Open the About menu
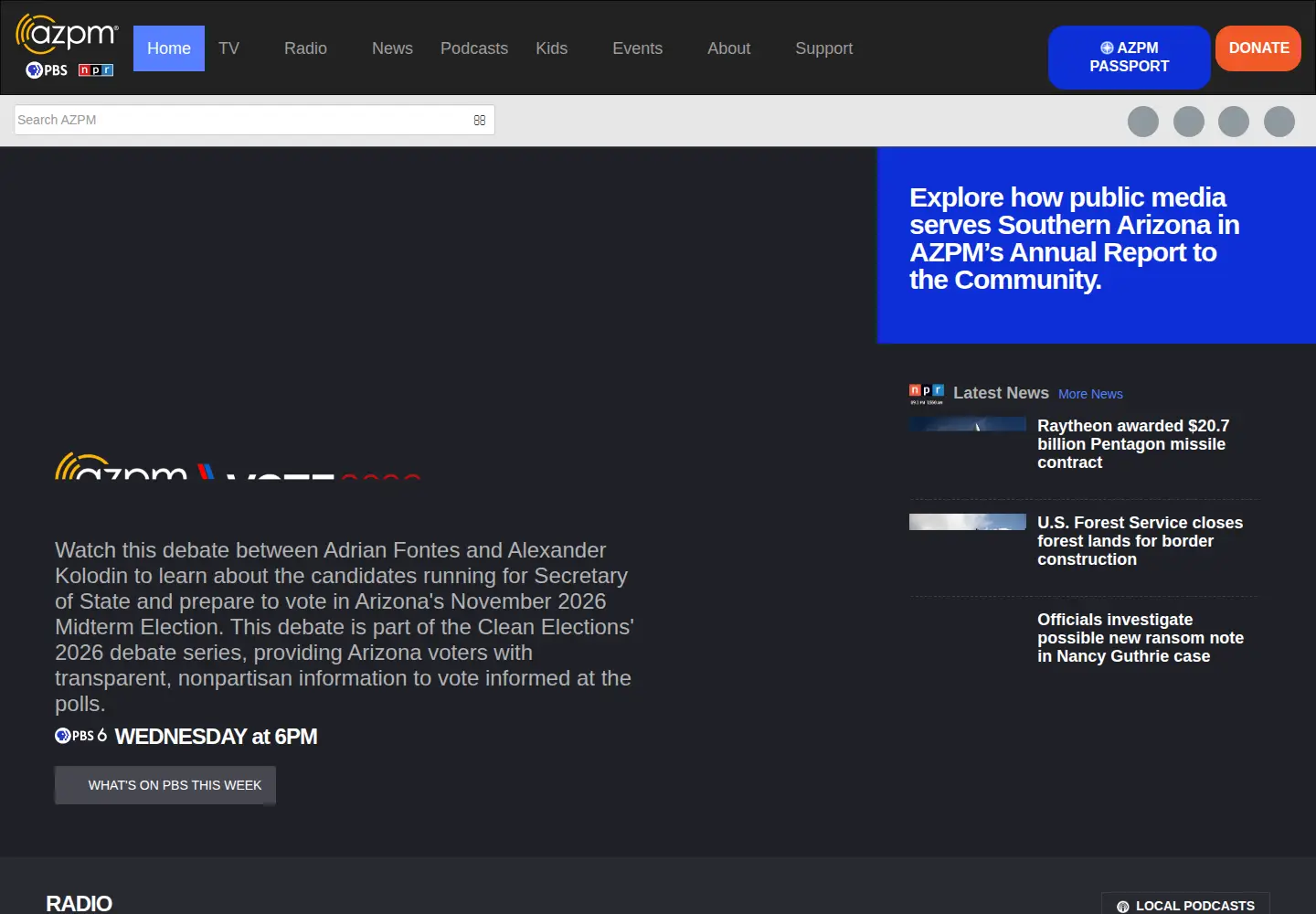Viewport: 1316px width, 914px height. coord(729,48)
